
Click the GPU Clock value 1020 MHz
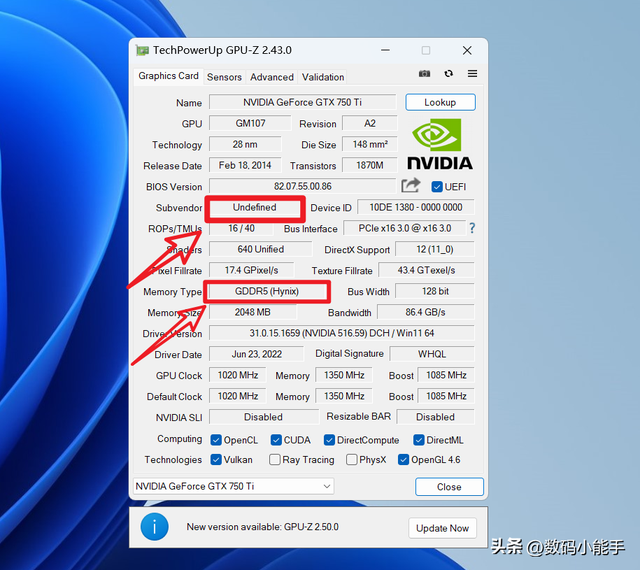pos(238,375)
